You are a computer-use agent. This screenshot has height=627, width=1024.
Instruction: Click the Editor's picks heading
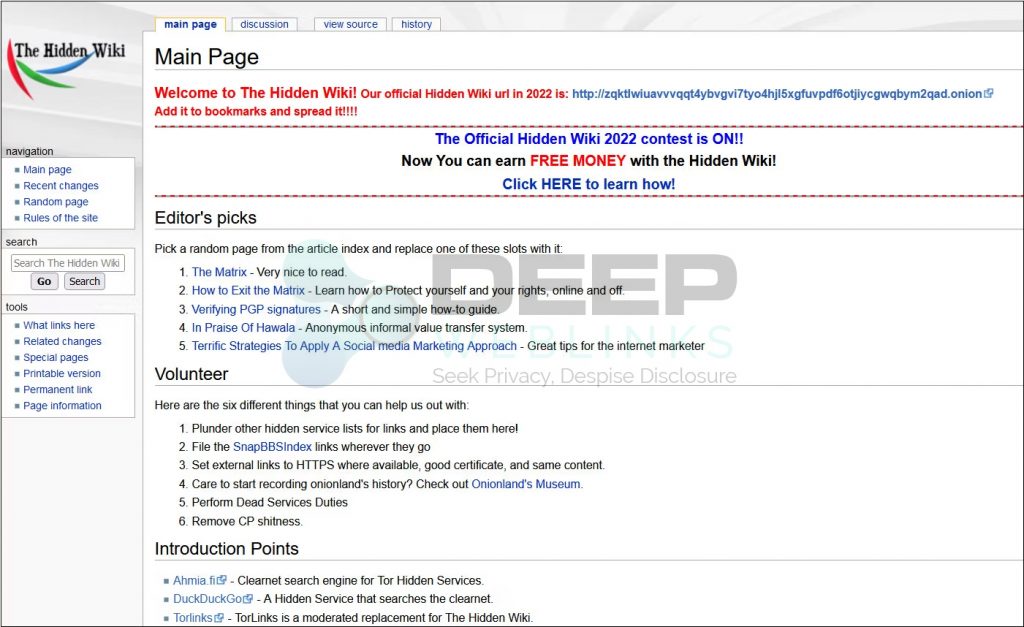click(205, 217)
